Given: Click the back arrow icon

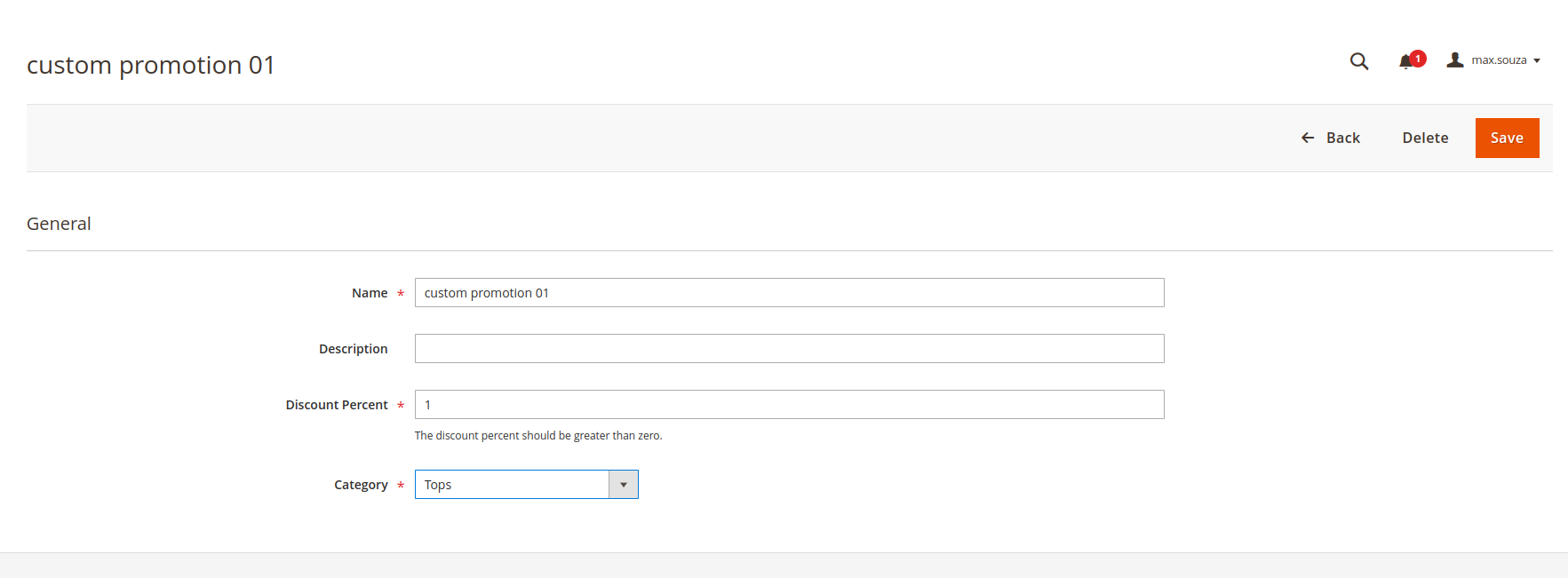Looking at the screenshot, I should (1308, 138).
